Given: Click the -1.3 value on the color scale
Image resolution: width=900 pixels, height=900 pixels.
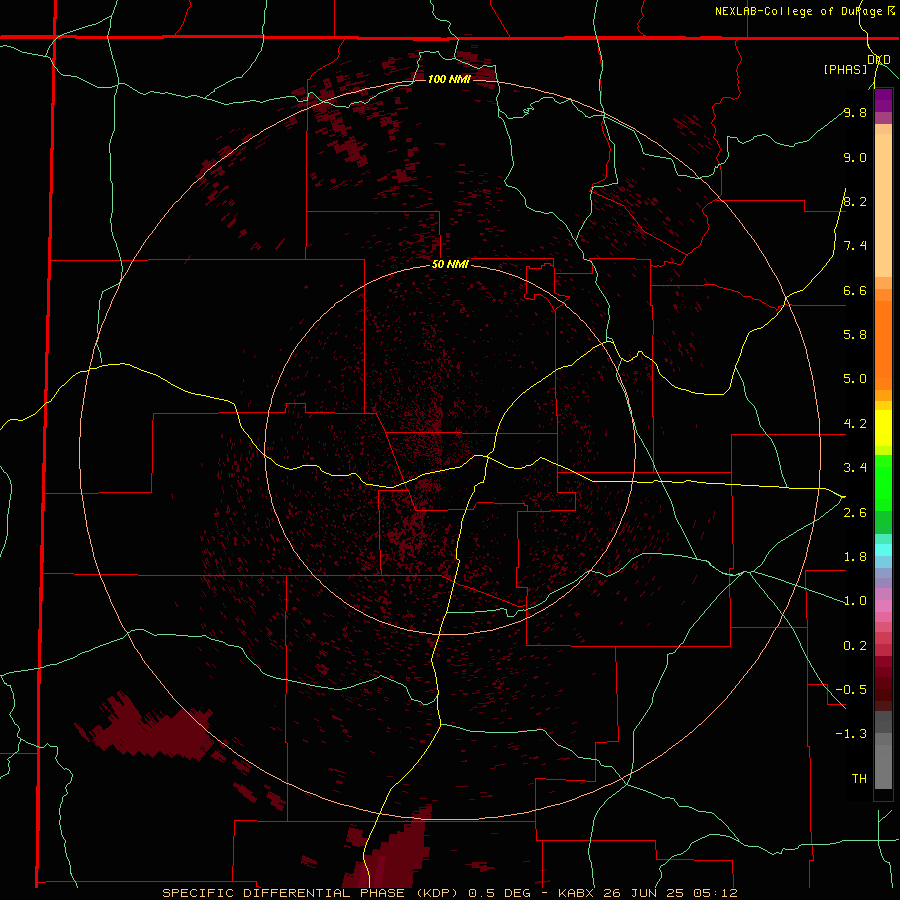Looking at the screenshot, I should point(851,734).
